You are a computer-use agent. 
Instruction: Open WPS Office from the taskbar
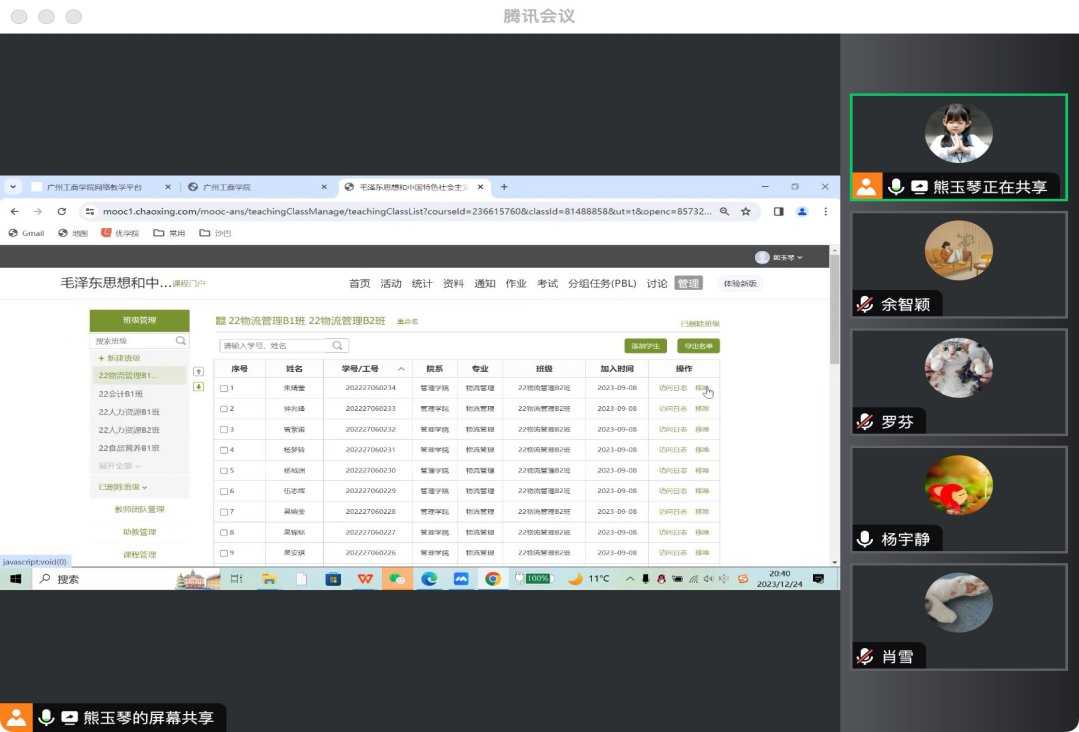click(x=365, y=579)
